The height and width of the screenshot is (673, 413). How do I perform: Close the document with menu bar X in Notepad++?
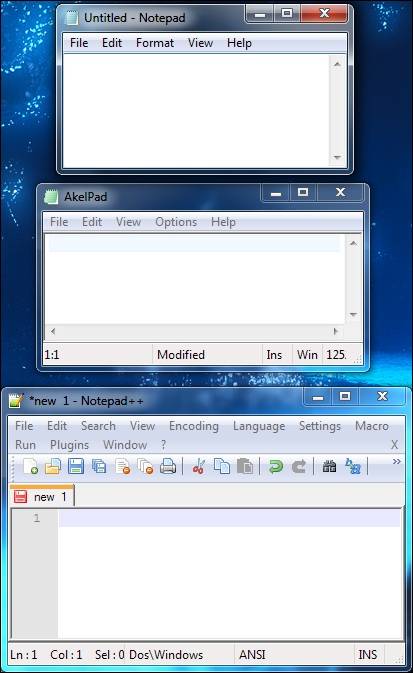pos(394,445)
